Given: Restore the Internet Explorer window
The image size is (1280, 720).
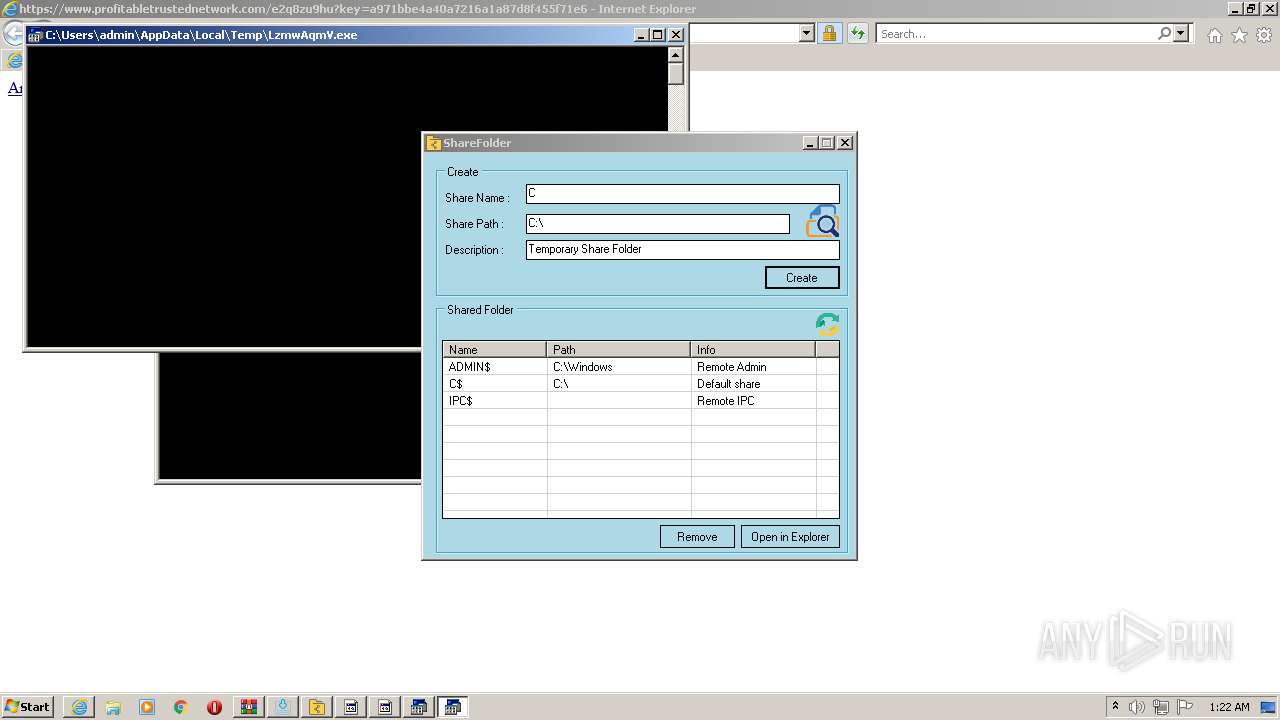Looking at the screenshot, I should (1251, 8).
